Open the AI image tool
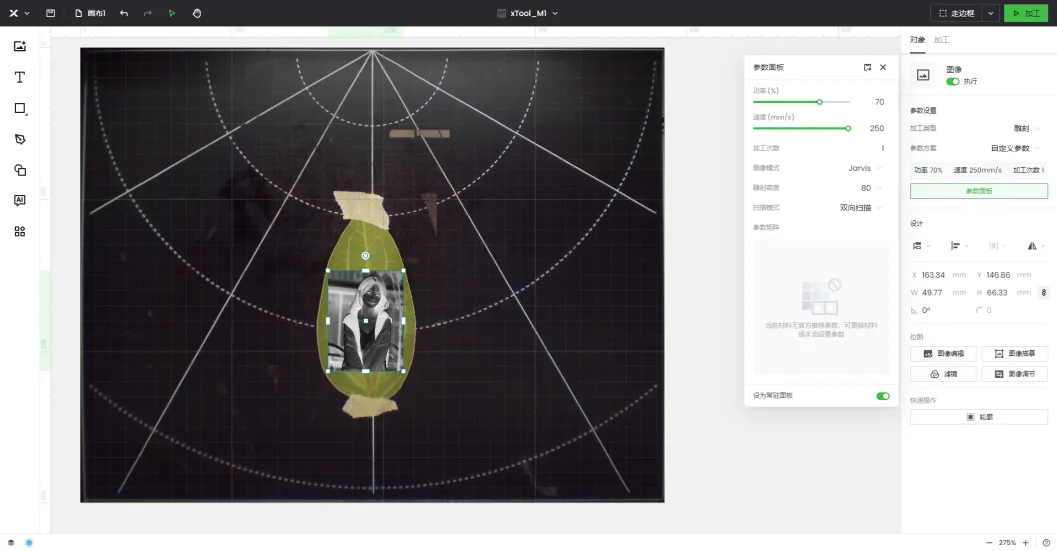Screen dimensions: 1057x551 (x=20, y=200)
